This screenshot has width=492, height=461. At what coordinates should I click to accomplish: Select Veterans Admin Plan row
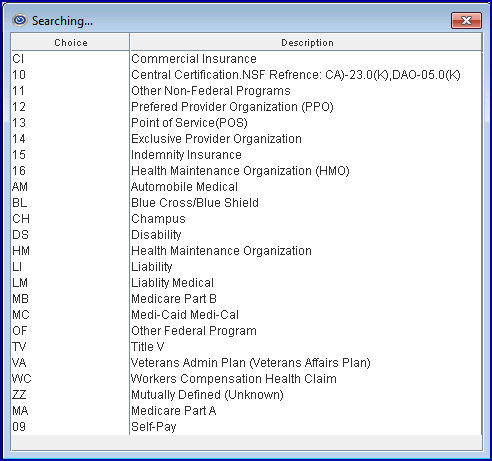coord(247,363)
